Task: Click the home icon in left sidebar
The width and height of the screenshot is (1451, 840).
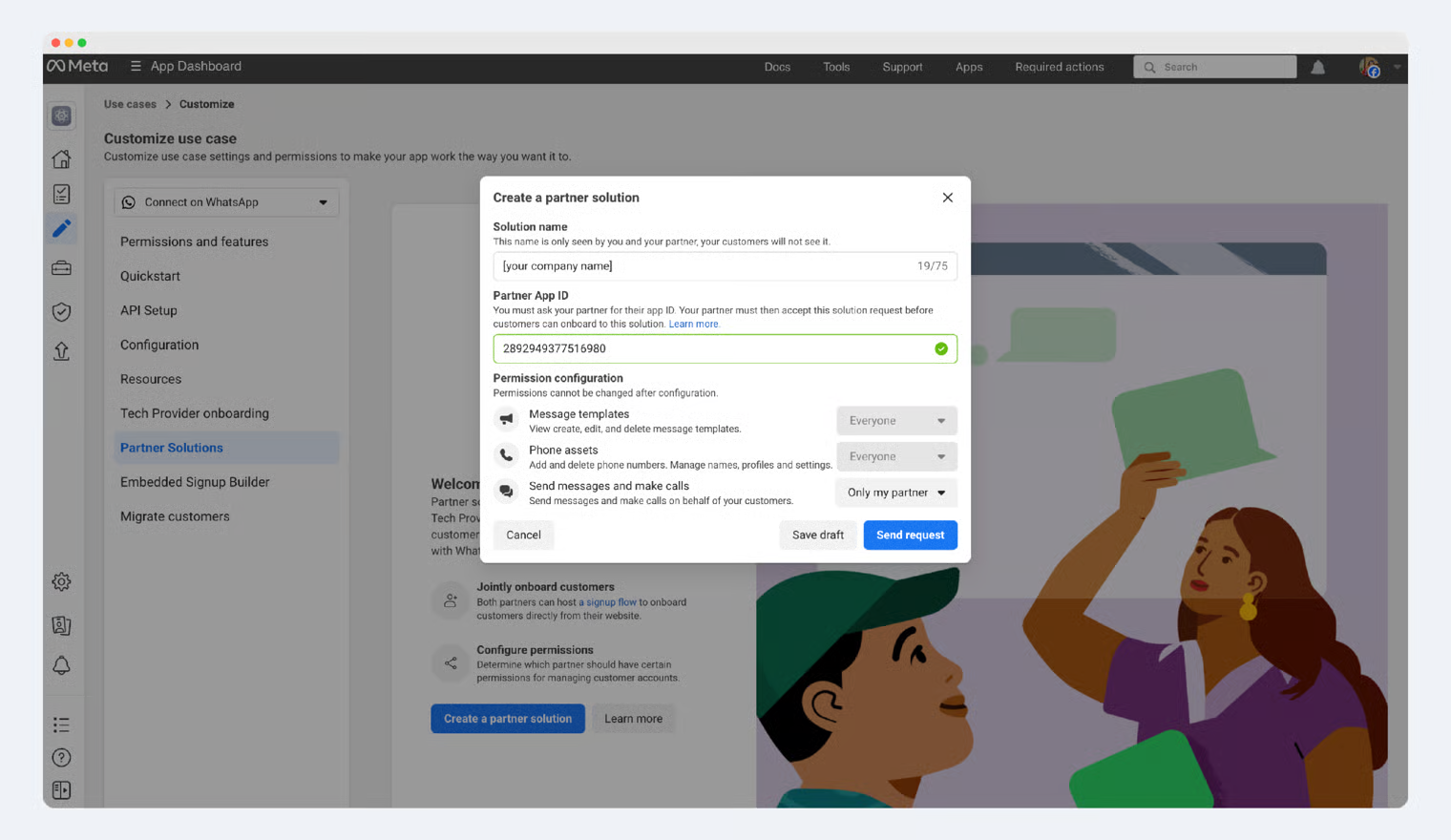Action: click(x=61, y=159)
